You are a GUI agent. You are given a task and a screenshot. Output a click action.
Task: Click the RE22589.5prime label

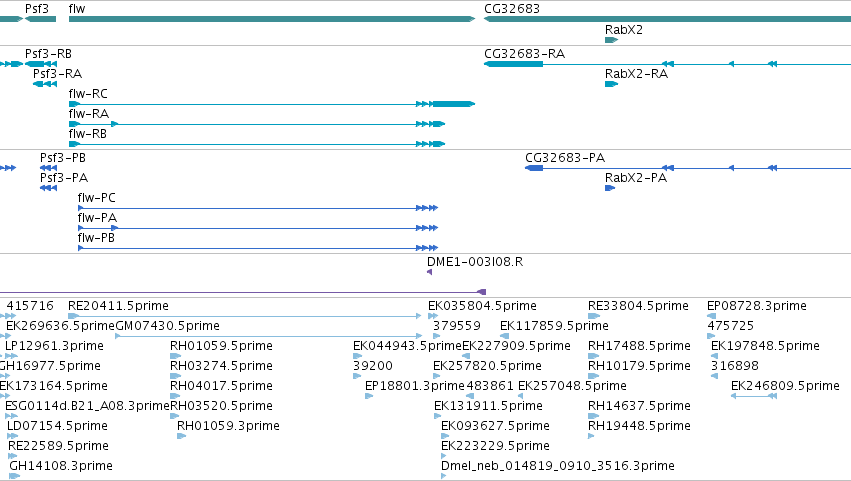pos(59,447)
